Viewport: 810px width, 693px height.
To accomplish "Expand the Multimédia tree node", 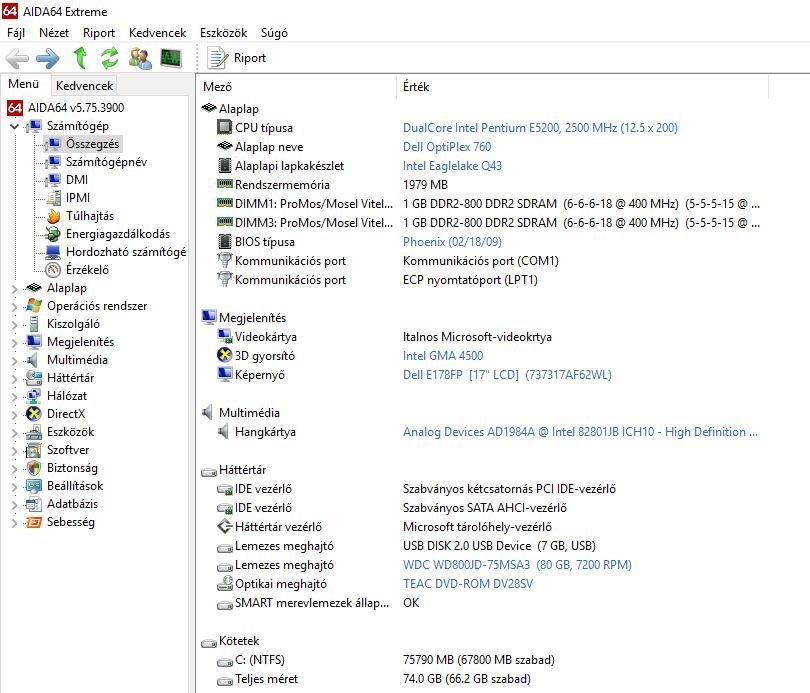I will point(14,360).
